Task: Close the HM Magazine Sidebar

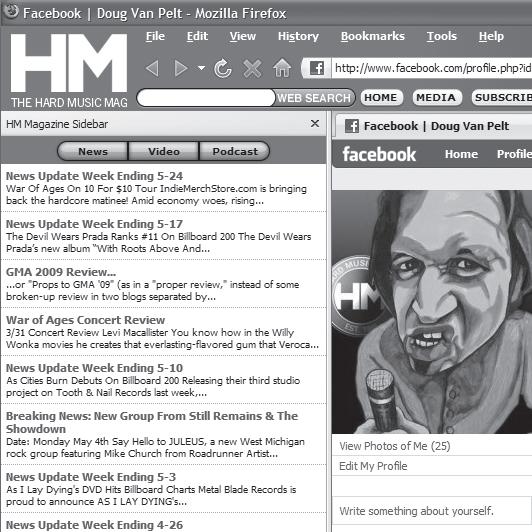Action: tap(315, 124)
